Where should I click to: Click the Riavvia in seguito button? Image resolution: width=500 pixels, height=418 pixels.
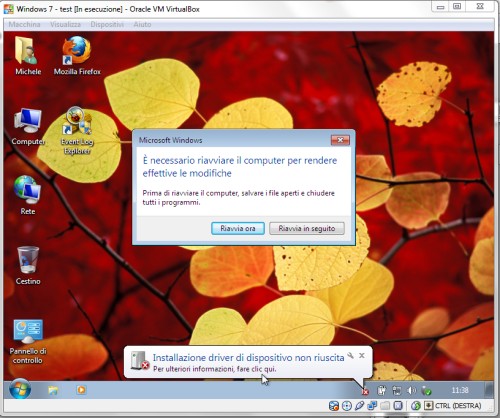pos(307,229)
